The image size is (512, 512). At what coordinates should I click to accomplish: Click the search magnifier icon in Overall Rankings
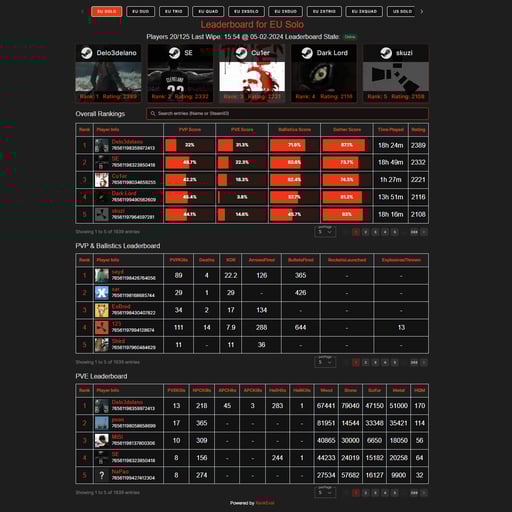(153, 114)
